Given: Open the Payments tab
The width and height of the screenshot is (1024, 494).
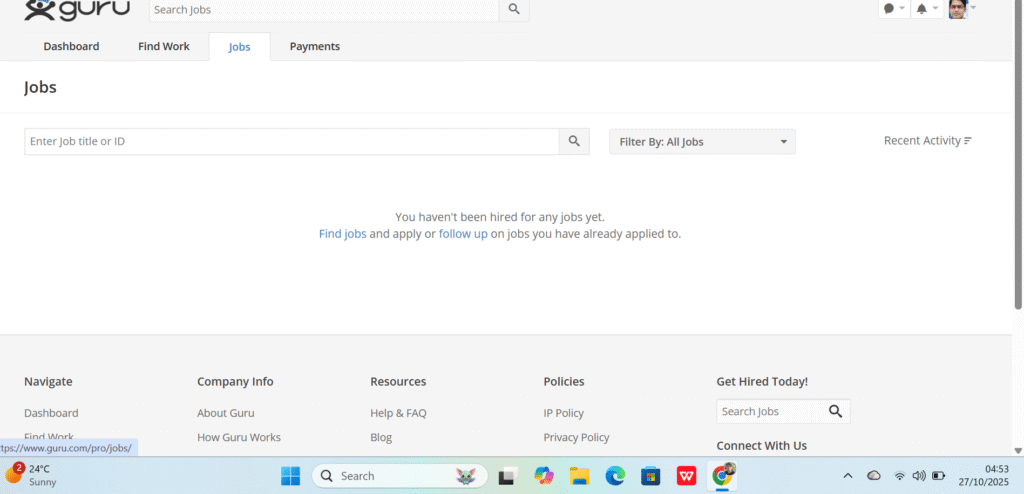Looking at the screenshot, I should (x=314, y=46).
